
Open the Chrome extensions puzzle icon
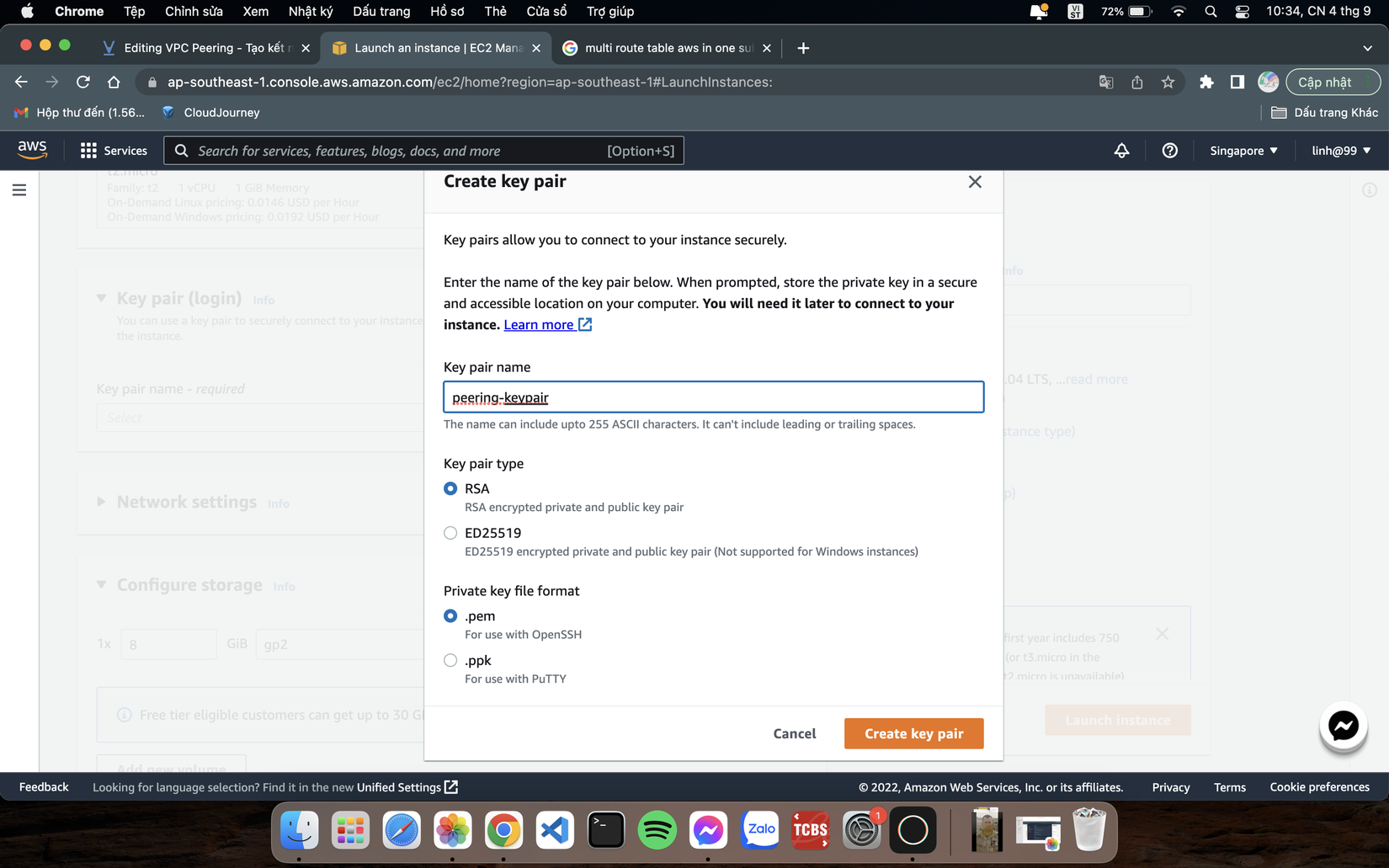coord(1206,82)
